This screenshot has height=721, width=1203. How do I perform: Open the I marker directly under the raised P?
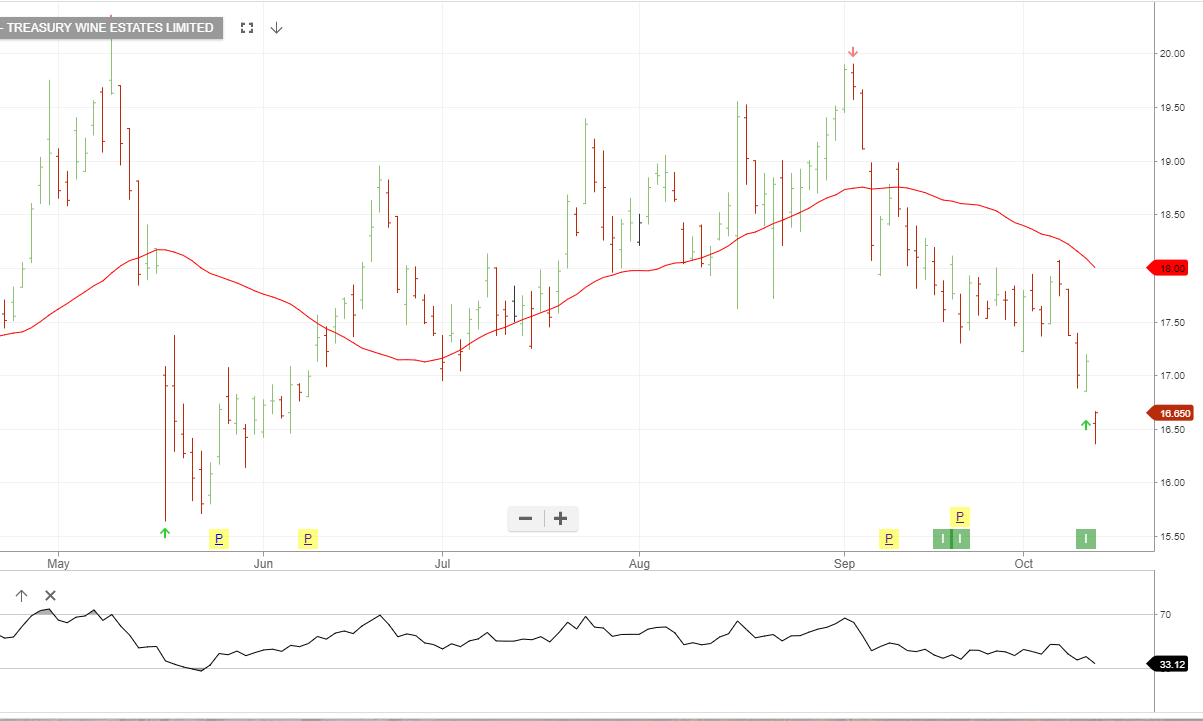[960, 539]
